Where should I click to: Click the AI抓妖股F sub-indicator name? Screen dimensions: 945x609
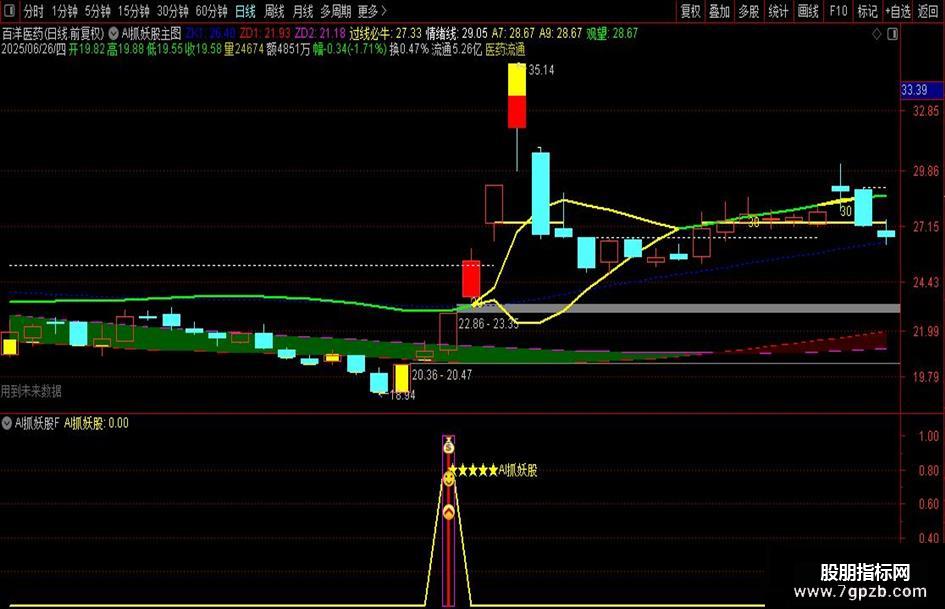(x=37, y=423)
